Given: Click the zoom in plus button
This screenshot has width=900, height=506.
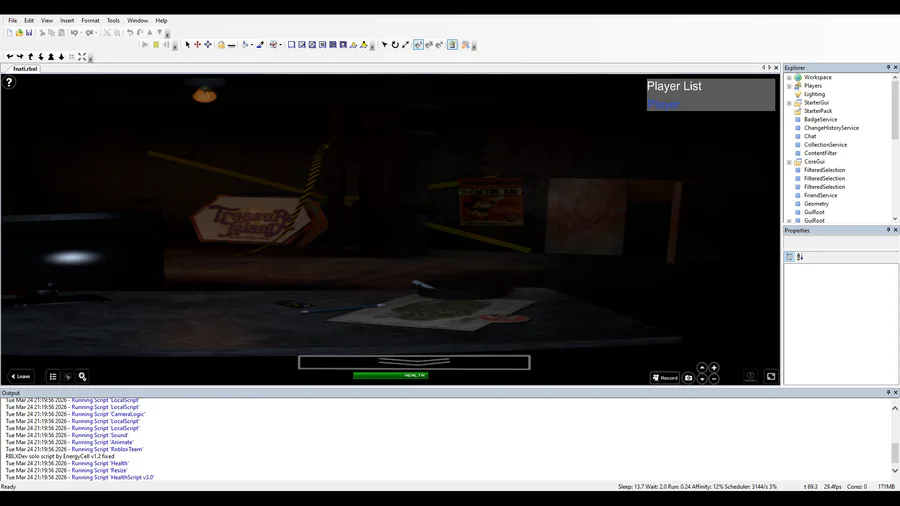Looking at the screenshot, I should [714, 368].
